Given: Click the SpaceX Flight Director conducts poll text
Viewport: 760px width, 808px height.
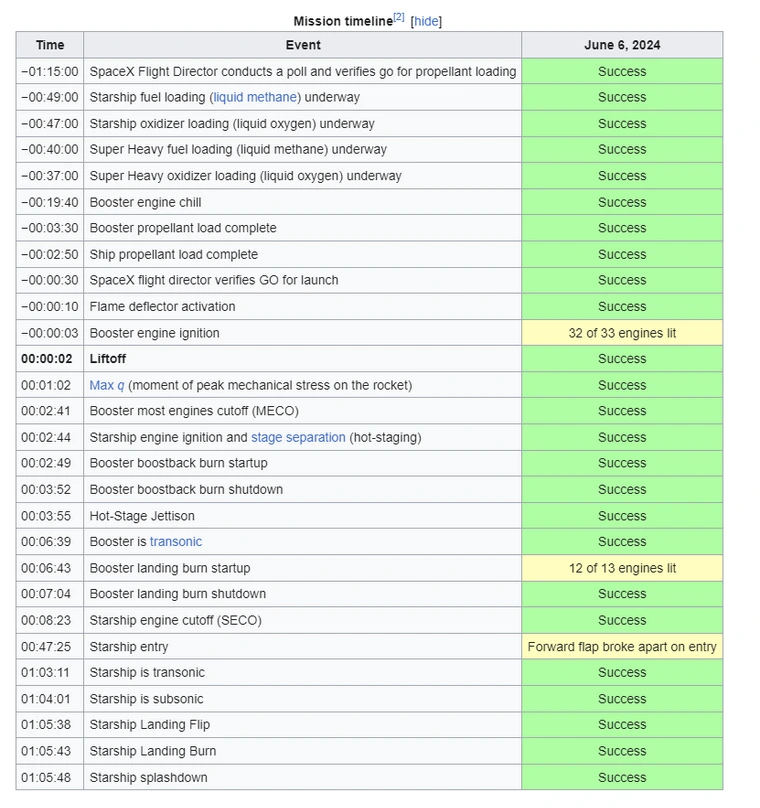Looking at the screenshot, I should coord(302,71).
